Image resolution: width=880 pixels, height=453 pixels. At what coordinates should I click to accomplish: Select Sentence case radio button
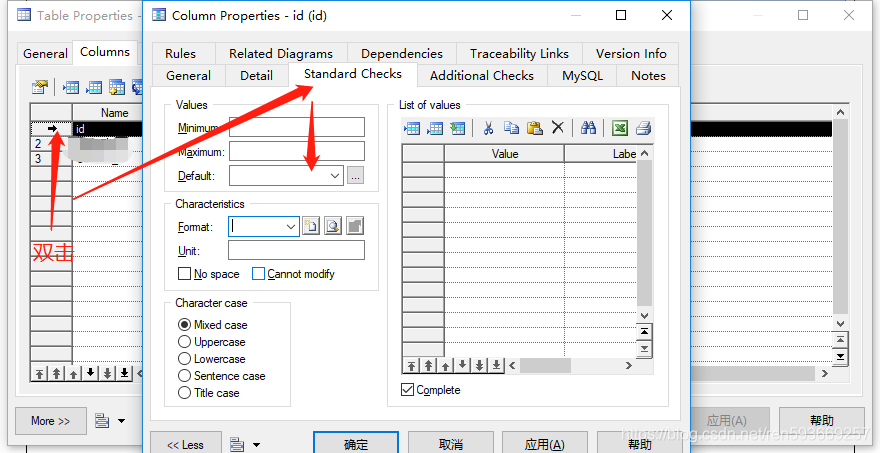click(x=184, y=376)
